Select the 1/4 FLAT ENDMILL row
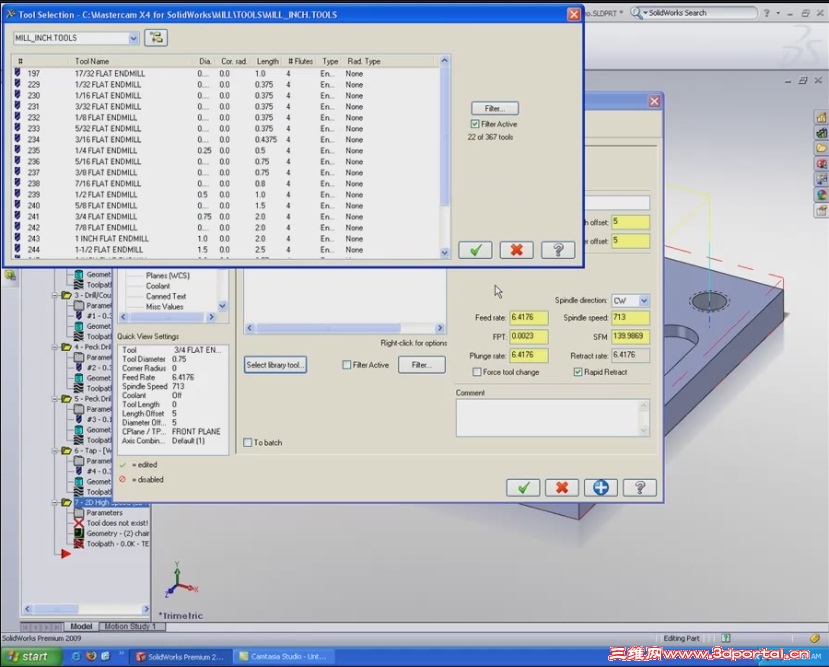Viewport: 829px width, 667px height. point(227,151)
